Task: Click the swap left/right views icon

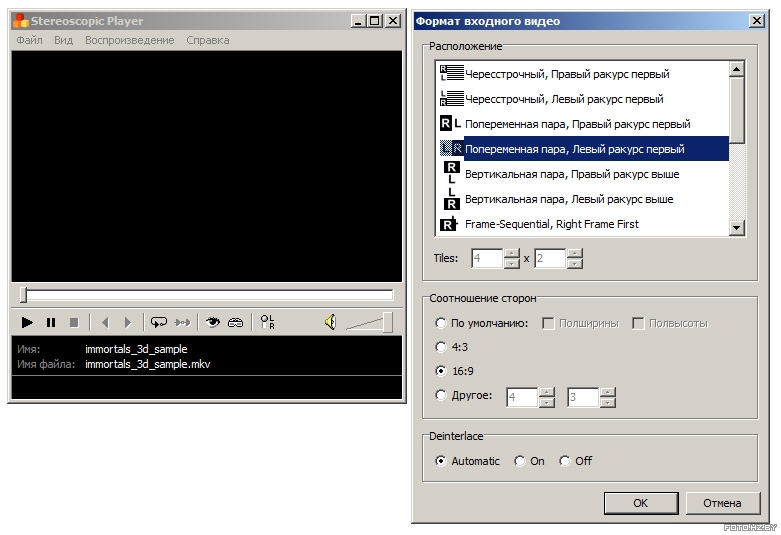Action: [267, 322]
